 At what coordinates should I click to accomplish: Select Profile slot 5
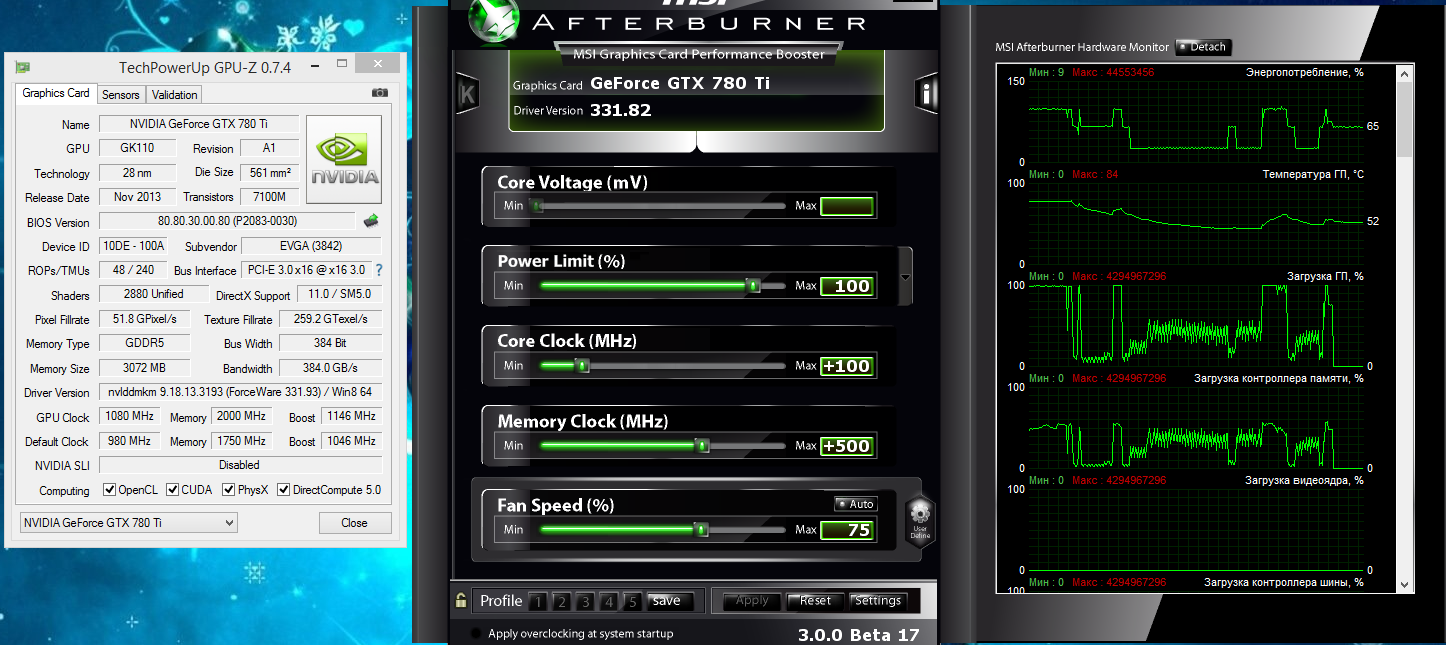(x=632, y=602)
